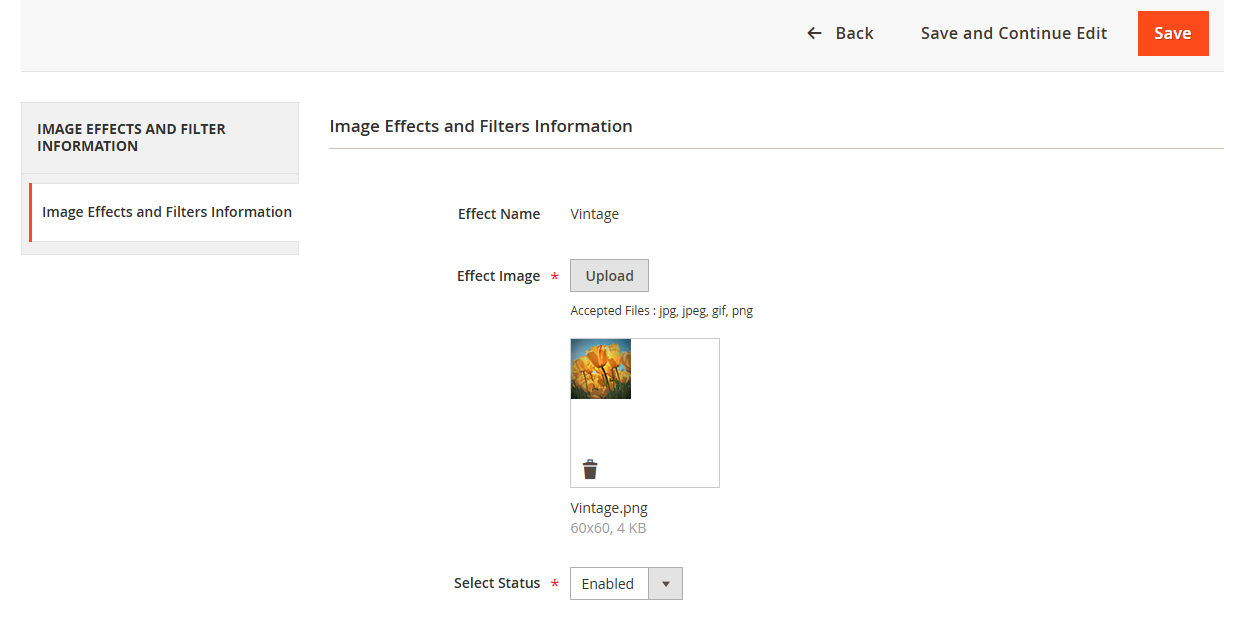Image resolution: width=1253 pixels, height=618 pixels.
Task: Open the yellow tulip effect thumbnail
Action: pos(601,369)
